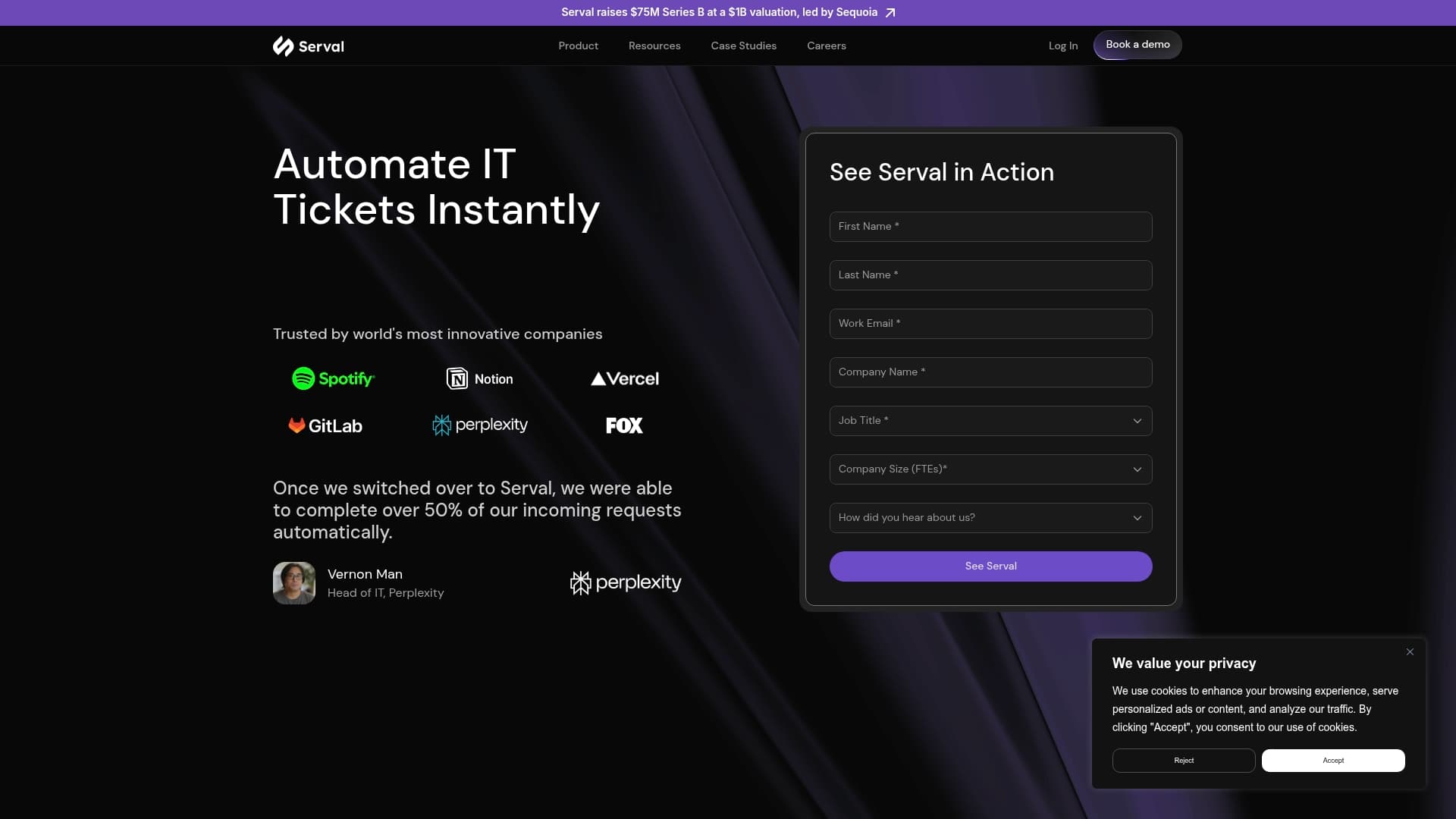Viewport: 1456px width, 819px height.
Task: Click the perplexity logo in trusted companies grid
Action: tap(480, 425)
